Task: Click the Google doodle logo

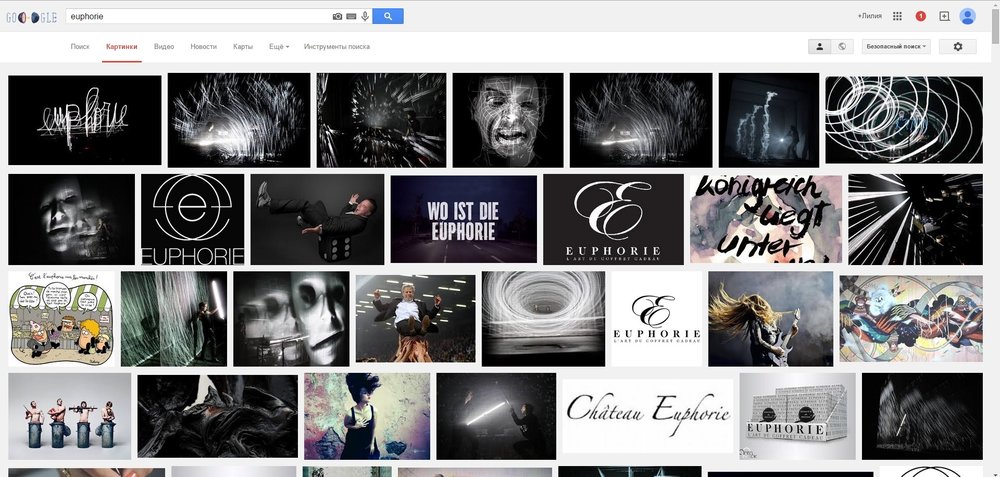Action: pyautogui.click(x=31, y=17)
